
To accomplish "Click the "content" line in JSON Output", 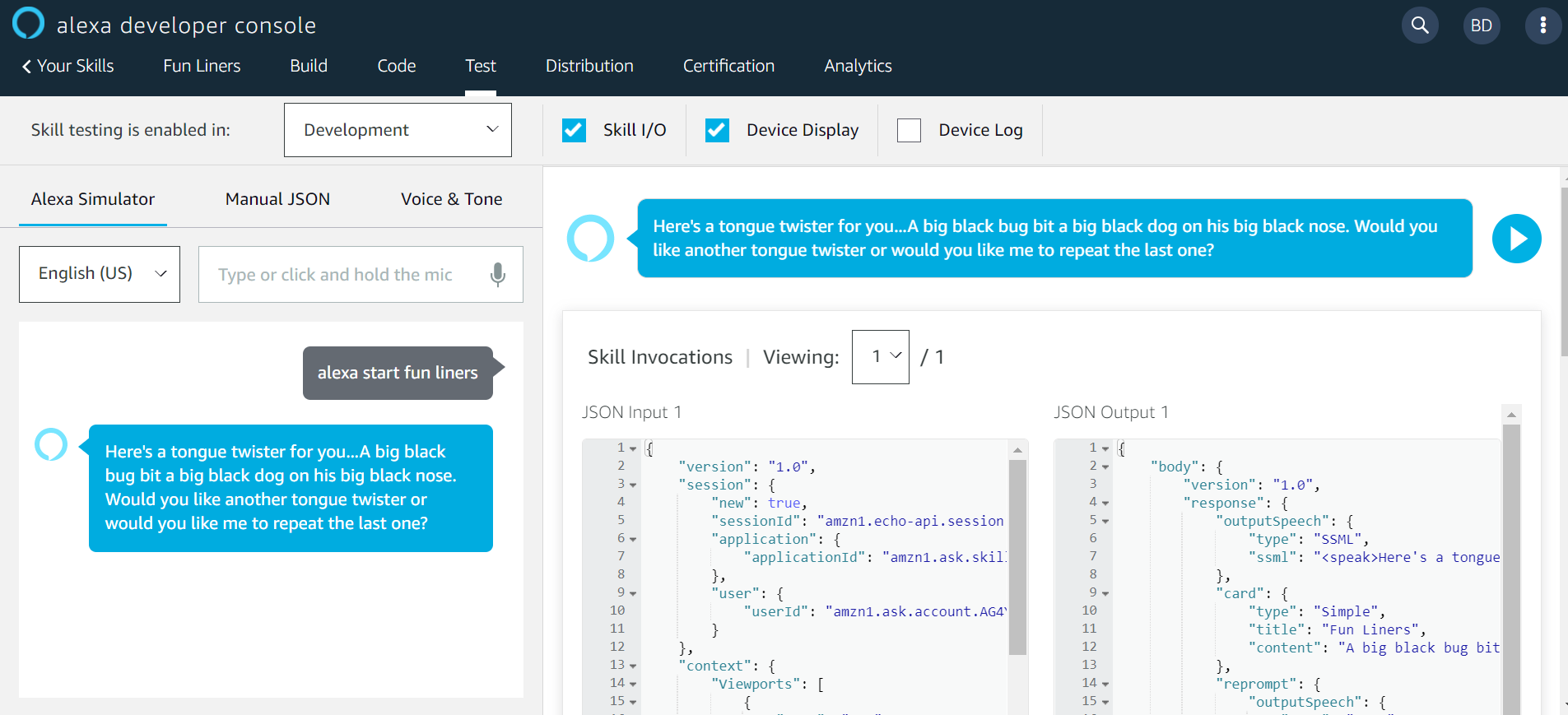I will (1375, 648).
